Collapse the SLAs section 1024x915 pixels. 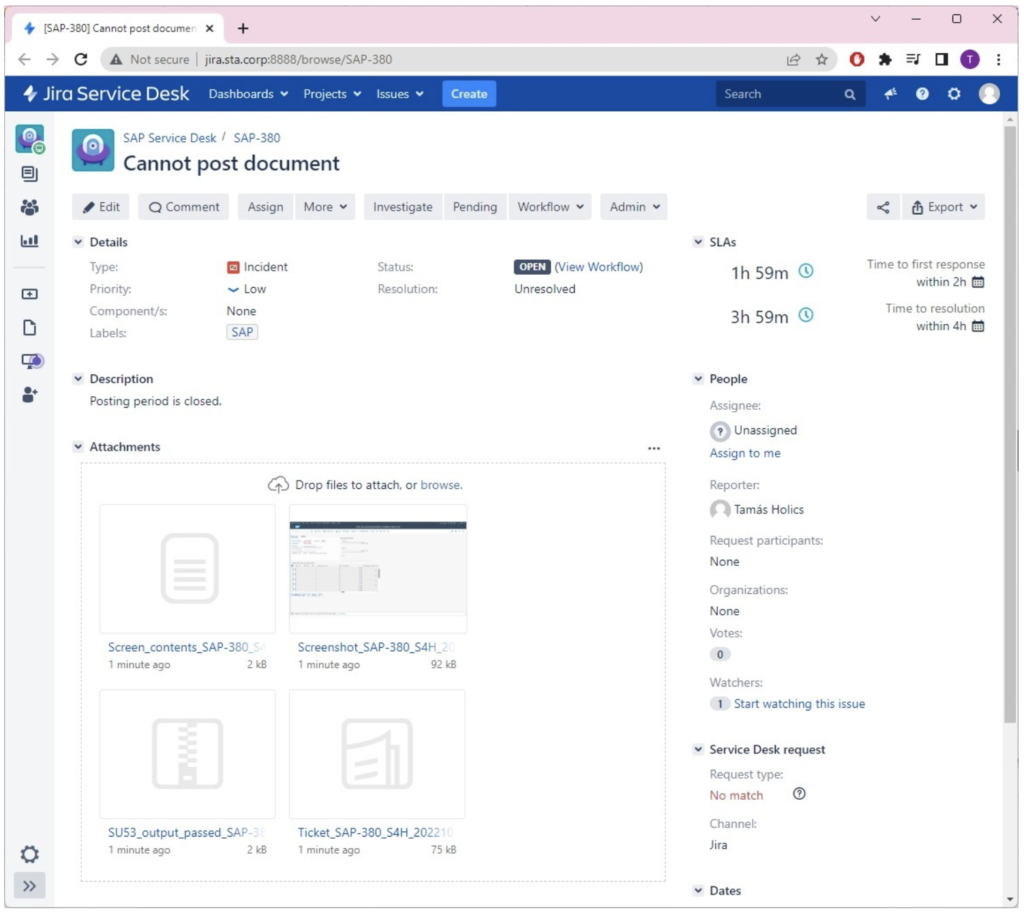point(698,242)
